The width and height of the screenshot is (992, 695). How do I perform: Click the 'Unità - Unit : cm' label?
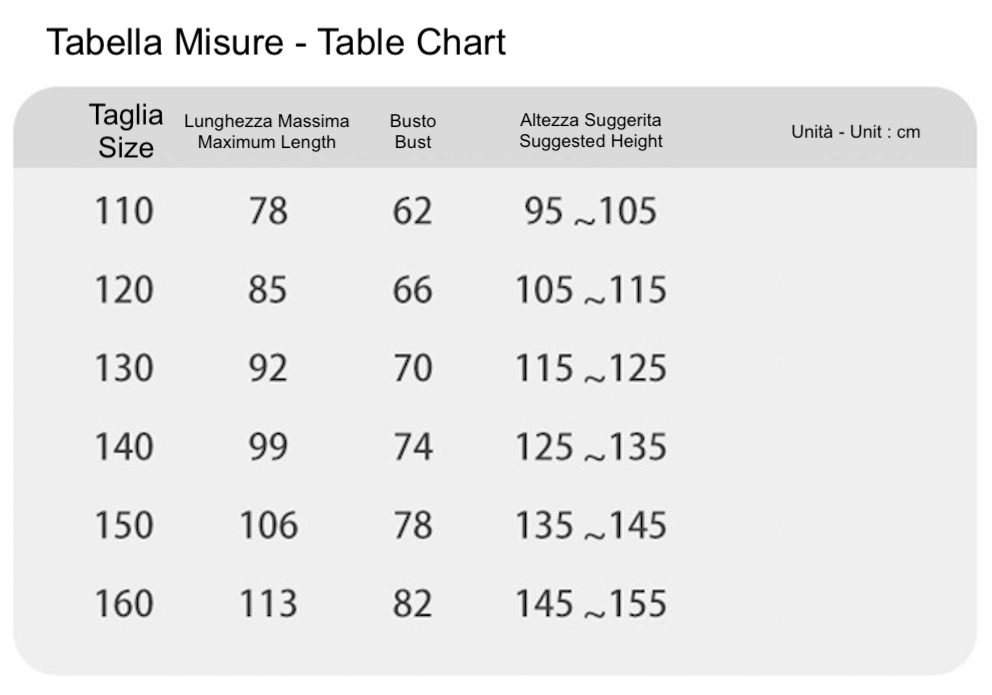(x=855, y=132)
